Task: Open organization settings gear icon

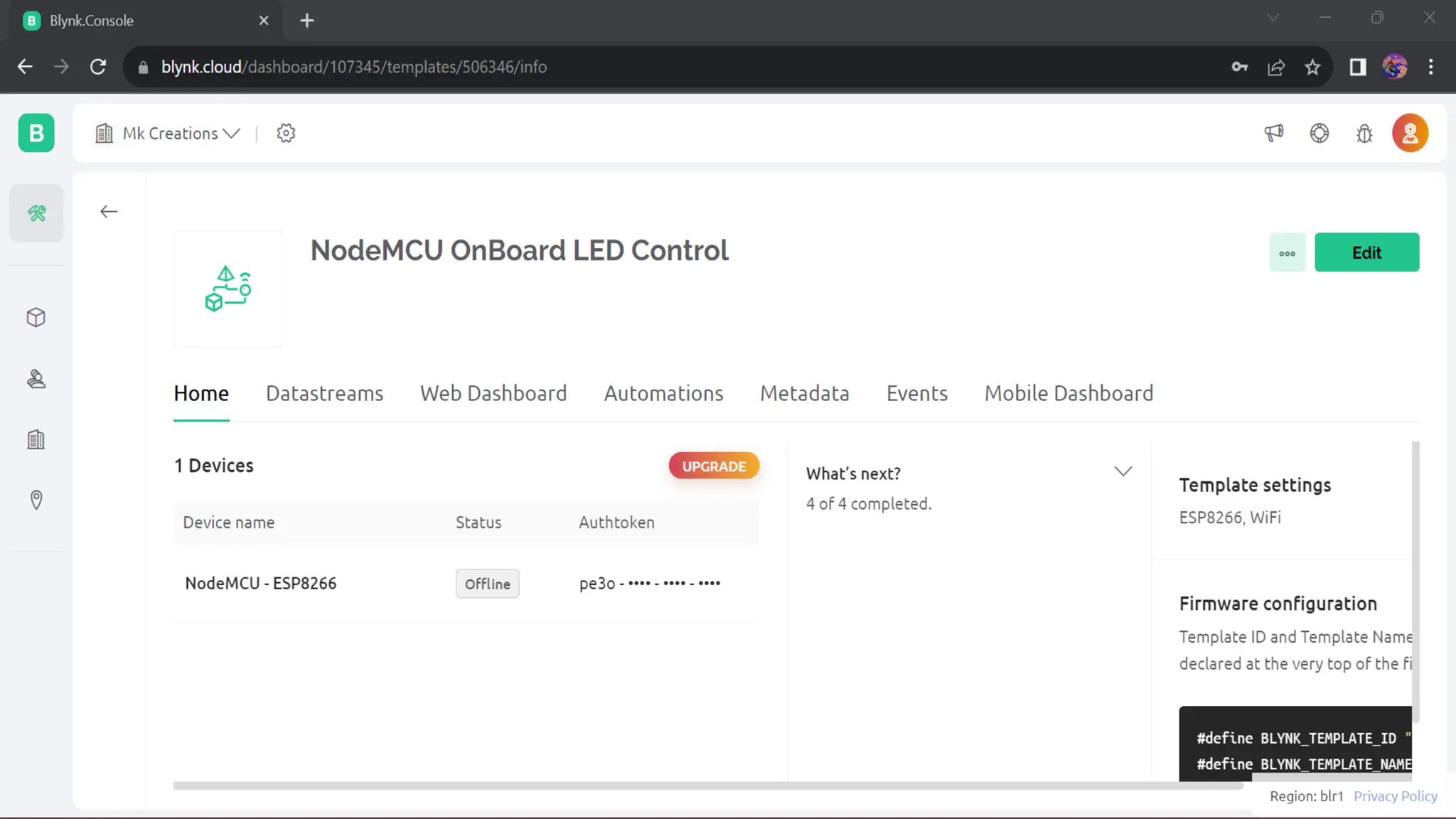Action: tap(286, 133)
